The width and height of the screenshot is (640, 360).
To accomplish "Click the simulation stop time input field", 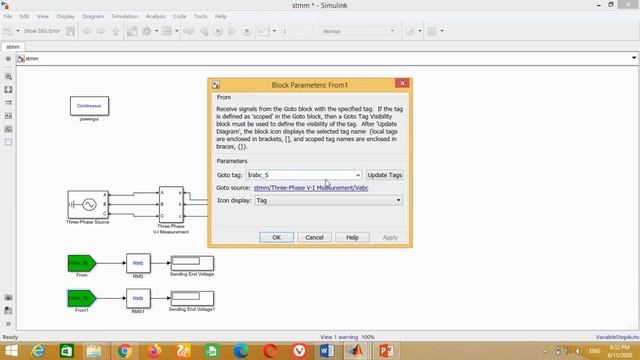I will point(297,31).
